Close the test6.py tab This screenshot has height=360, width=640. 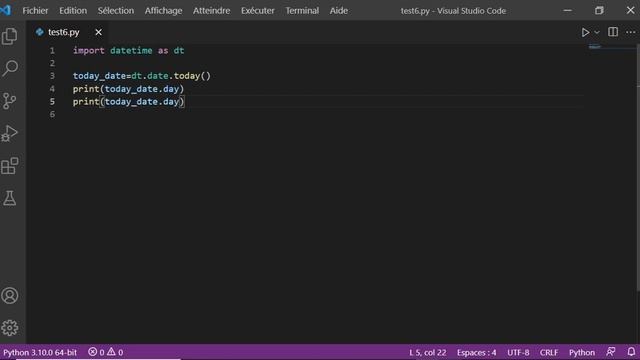click(98, 32)
